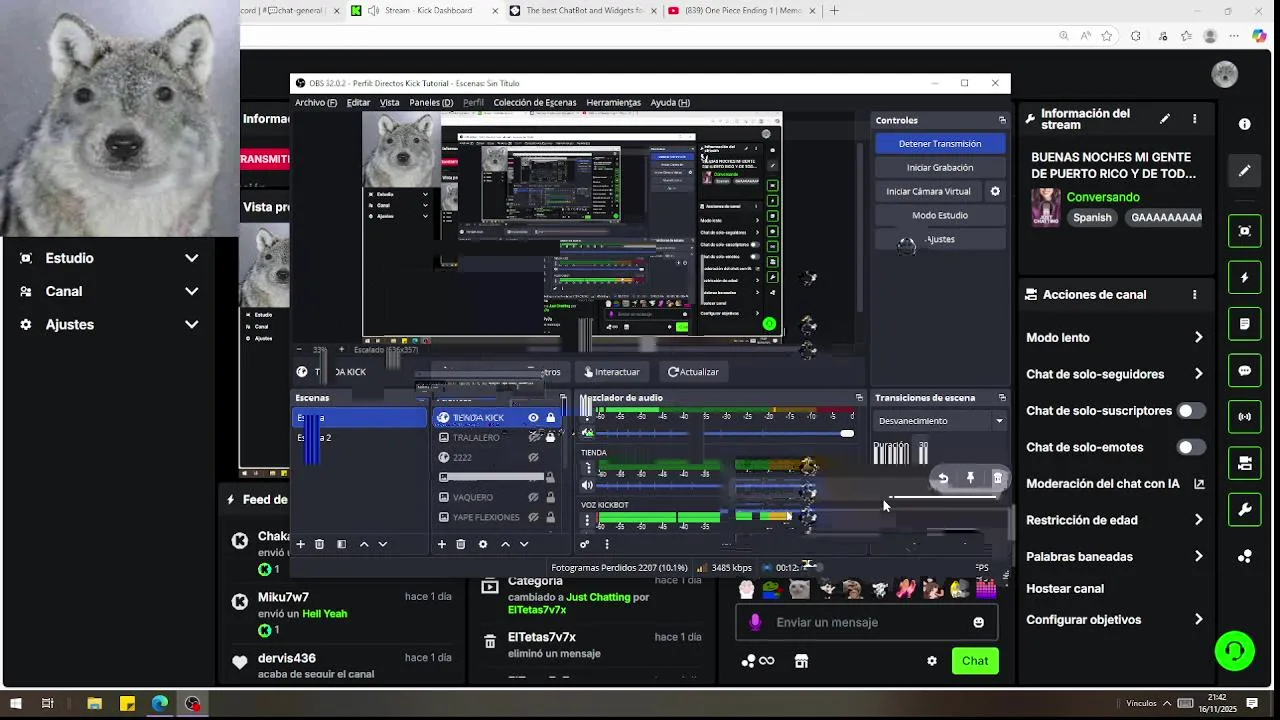Click chat bubble icon in right toolbar
Viewport: 1280px width, 720px height.
(1244, 370)
